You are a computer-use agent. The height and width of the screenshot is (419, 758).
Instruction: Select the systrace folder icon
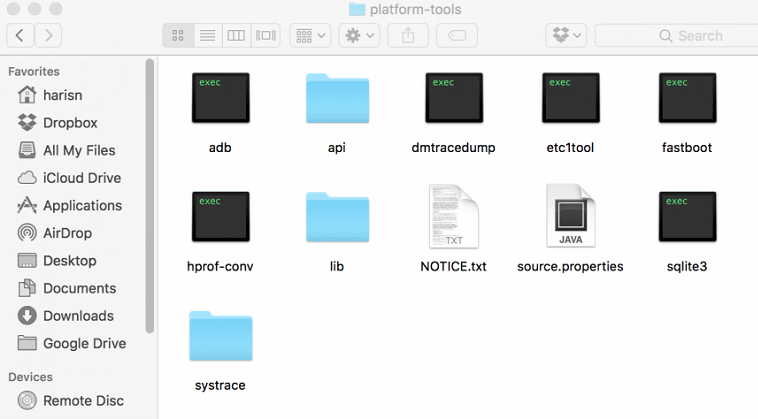point(220,336)
